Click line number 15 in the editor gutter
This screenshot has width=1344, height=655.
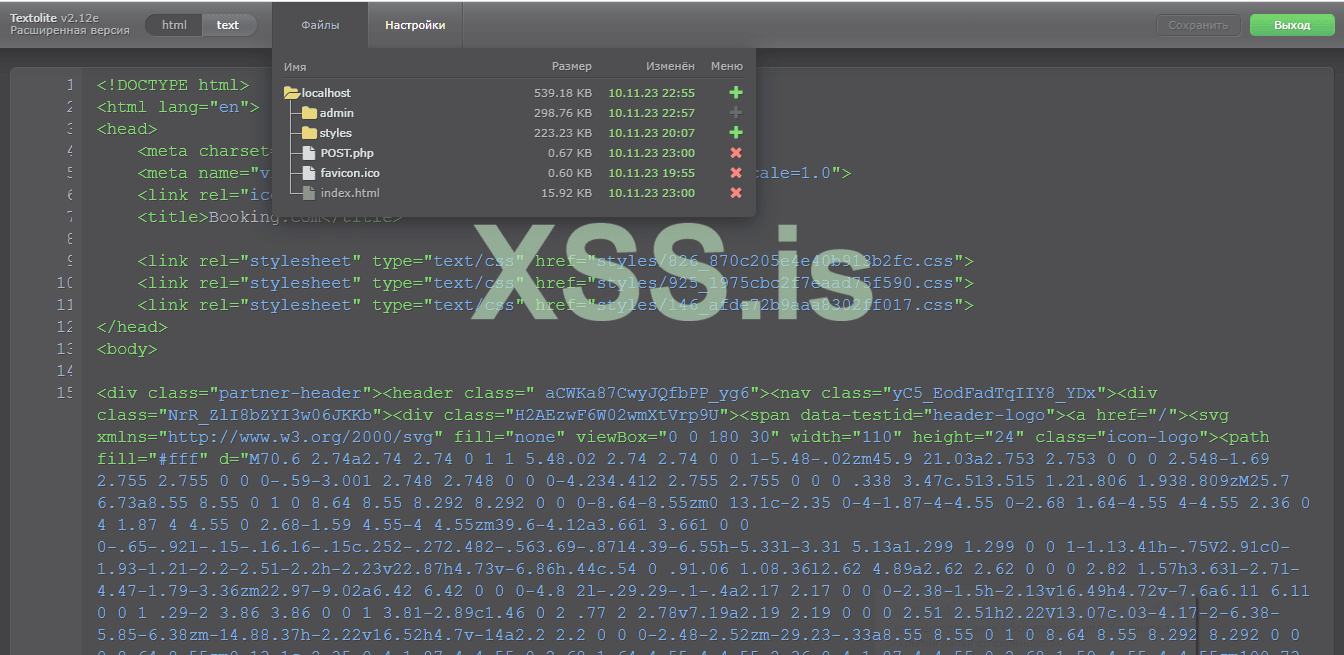click(65, 392)
